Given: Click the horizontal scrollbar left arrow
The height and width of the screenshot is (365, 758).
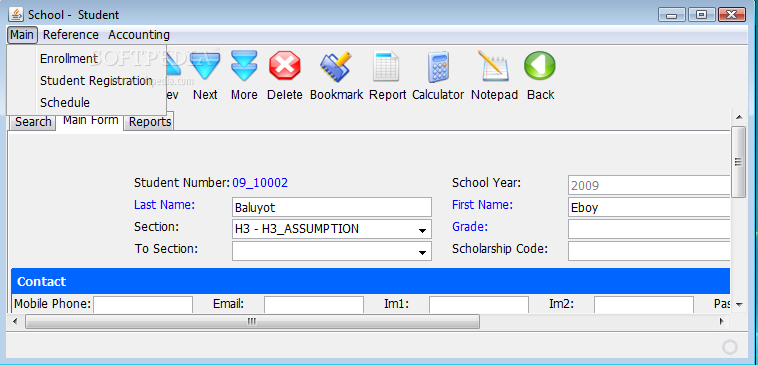Looking at the screenshot, I should [15, 321].
